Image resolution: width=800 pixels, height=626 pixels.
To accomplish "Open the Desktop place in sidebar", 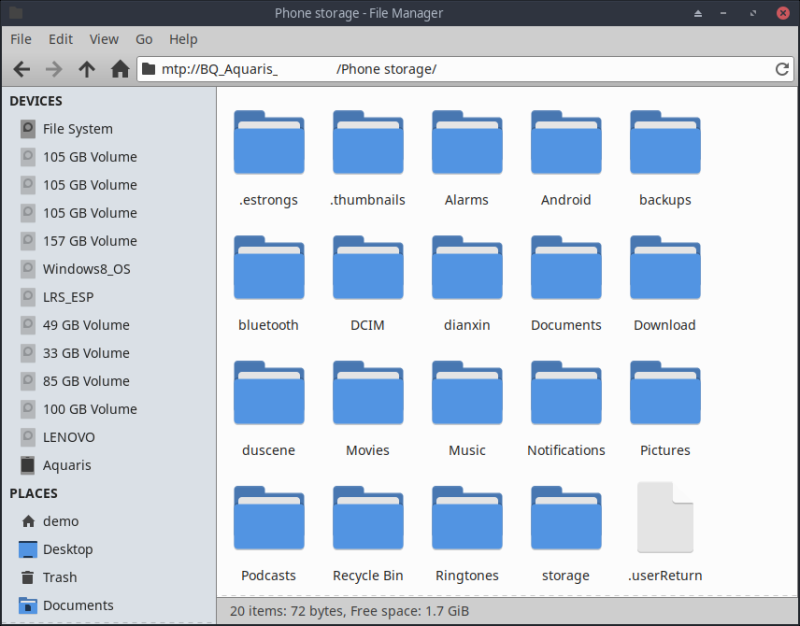I will [67, 549].
